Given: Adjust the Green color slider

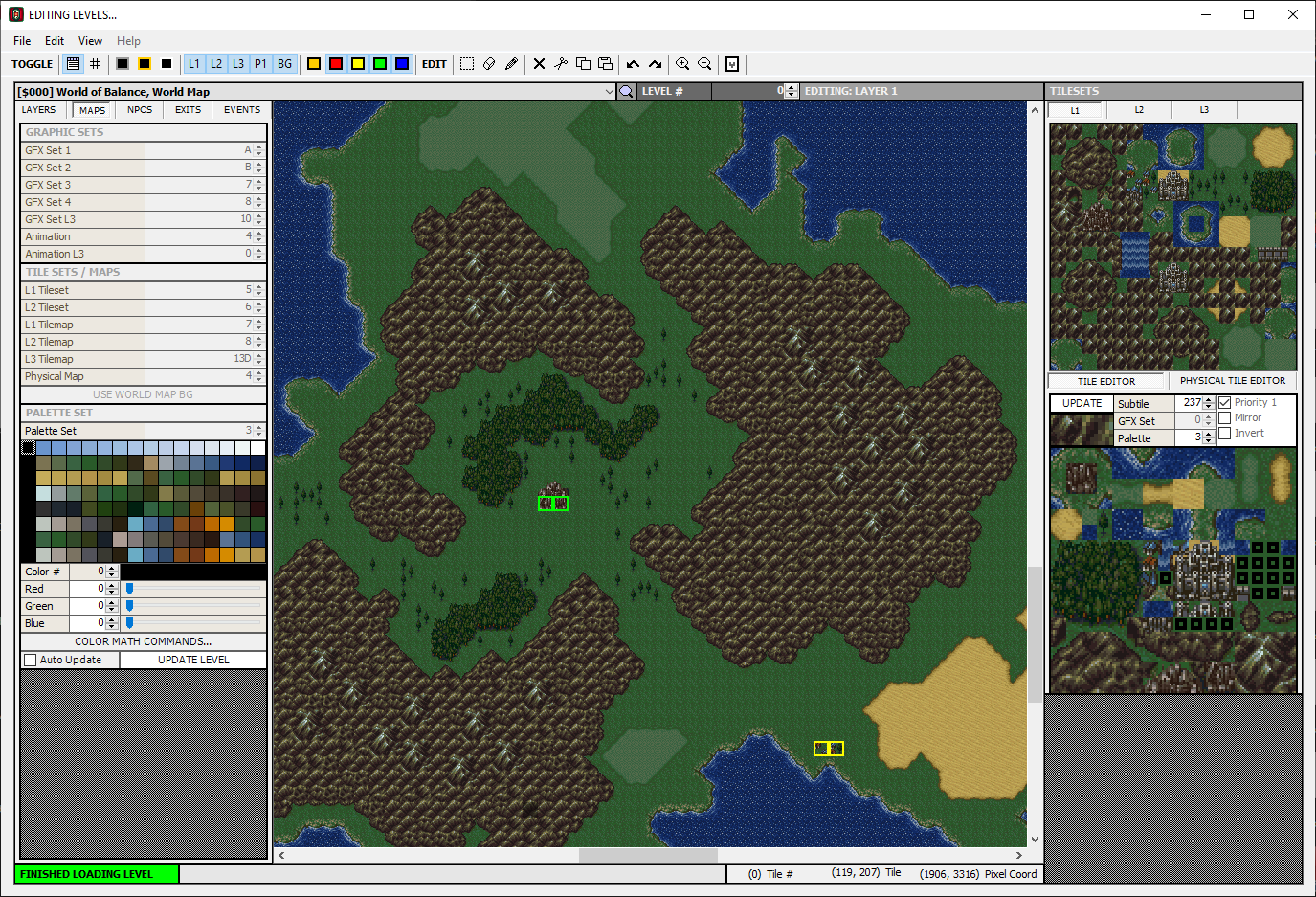Looking at the screenshot, I should point(129,606).
